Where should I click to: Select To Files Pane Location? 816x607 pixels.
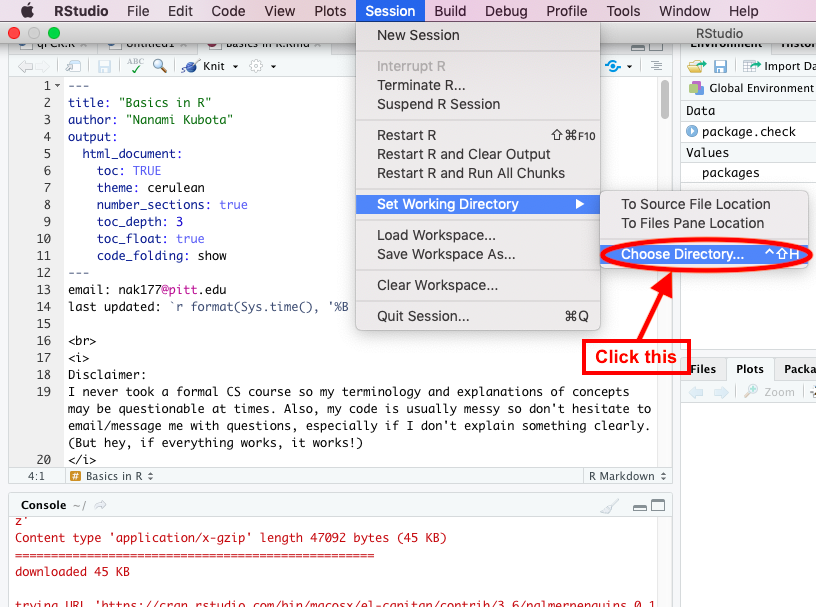[x=704, y=223]
